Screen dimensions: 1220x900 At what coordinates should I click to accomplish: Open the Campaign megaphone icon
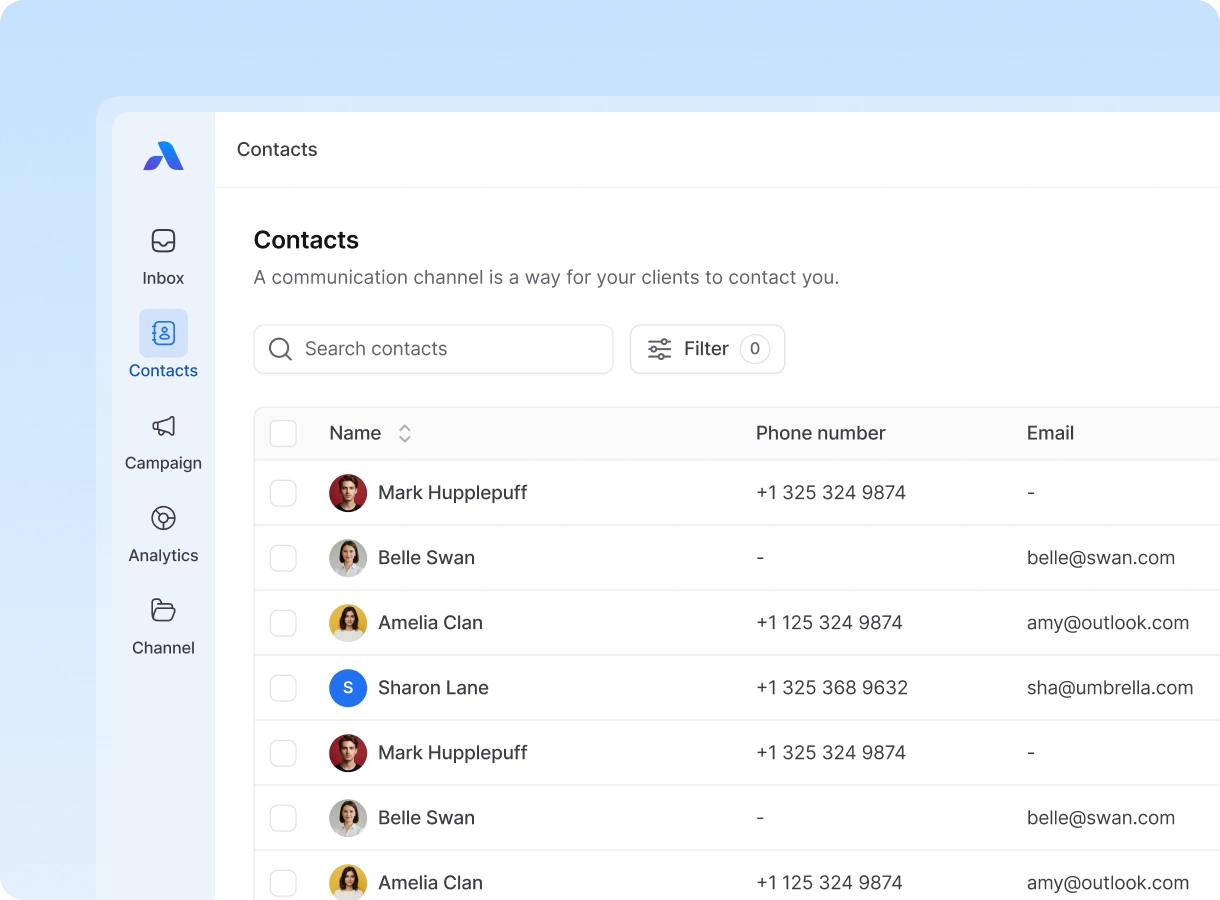click(163, 426)
